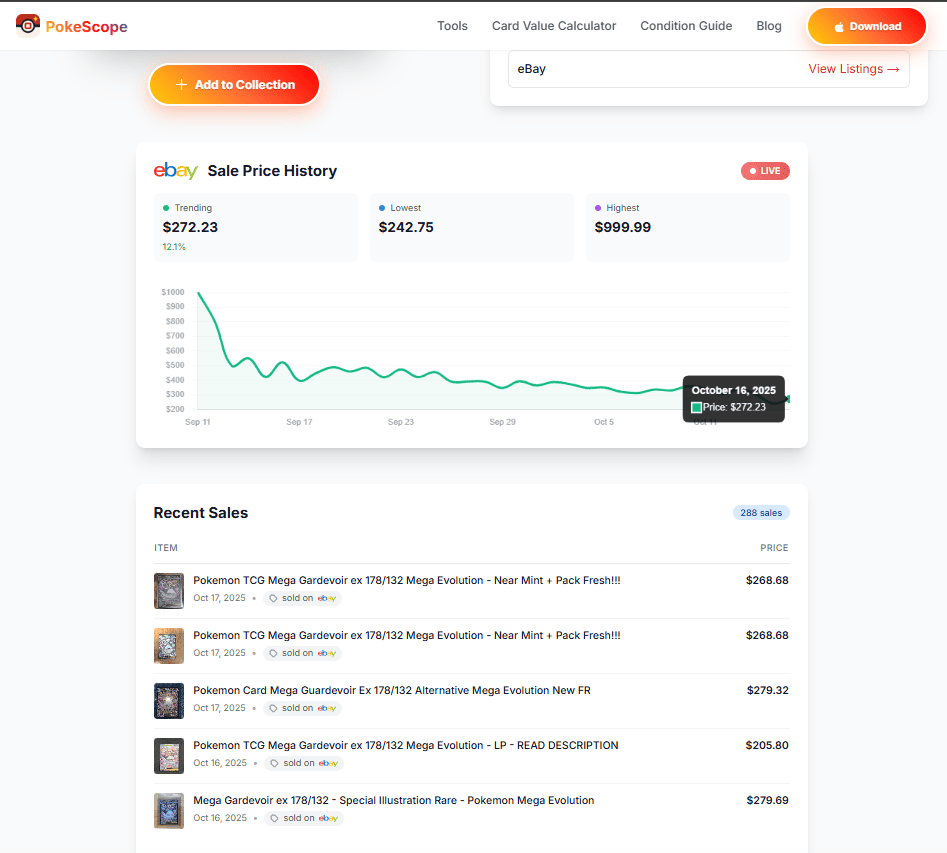The height and width of the screenshot is (853, 947).
Task: Open the View Listings link for eBay
Action: pyautogui.click(x=854, y=69)
